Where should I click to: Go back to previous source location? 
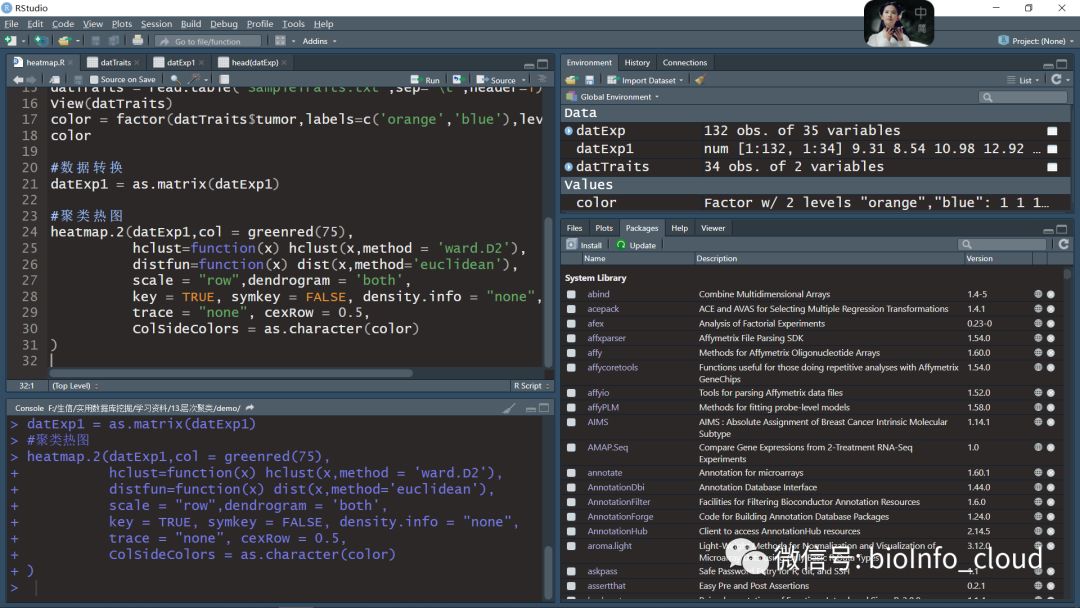click(x=18, y=80)
